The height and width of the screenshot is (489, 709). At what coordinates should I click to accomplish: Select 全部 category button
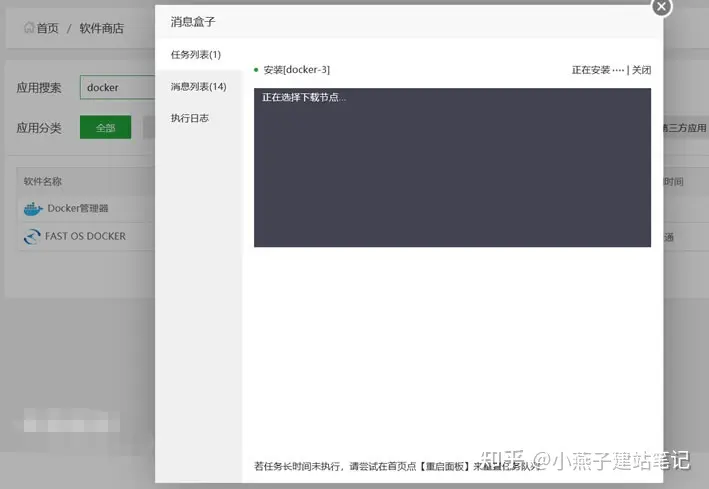pyautogui.click(x=105, y=127)
